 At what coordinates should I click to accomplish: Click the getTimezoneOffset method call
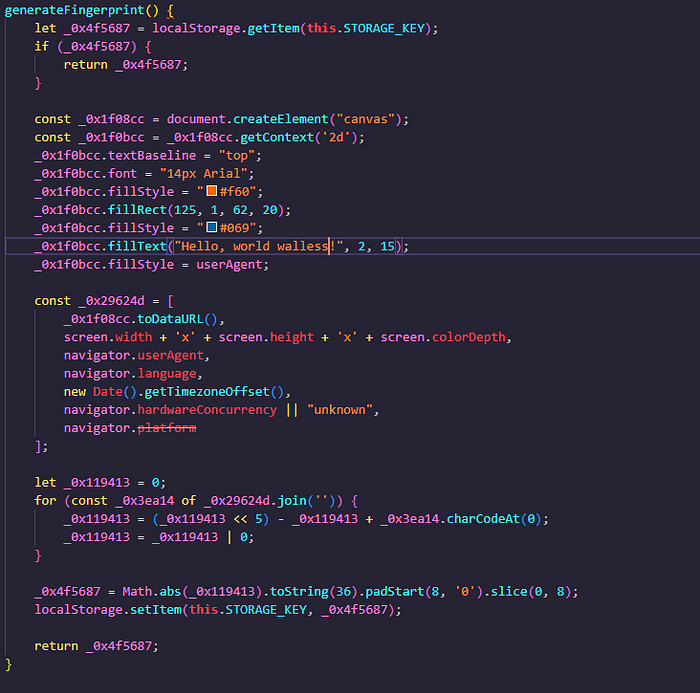point(207,392)
